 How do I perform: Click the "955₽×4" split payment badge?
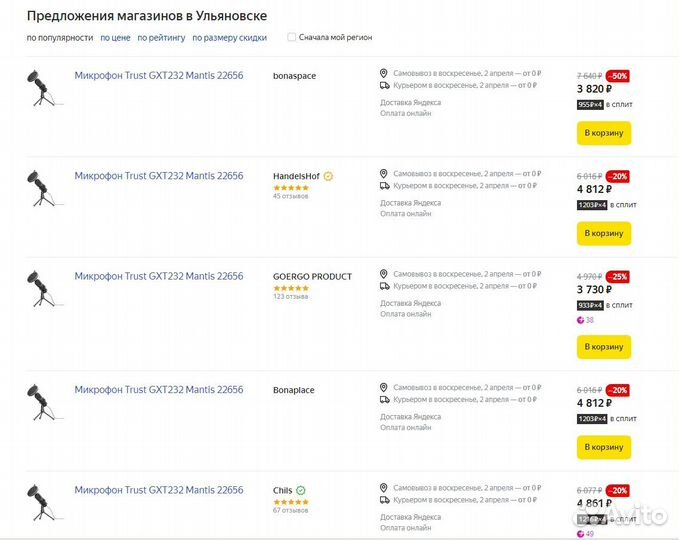point(592,104)
